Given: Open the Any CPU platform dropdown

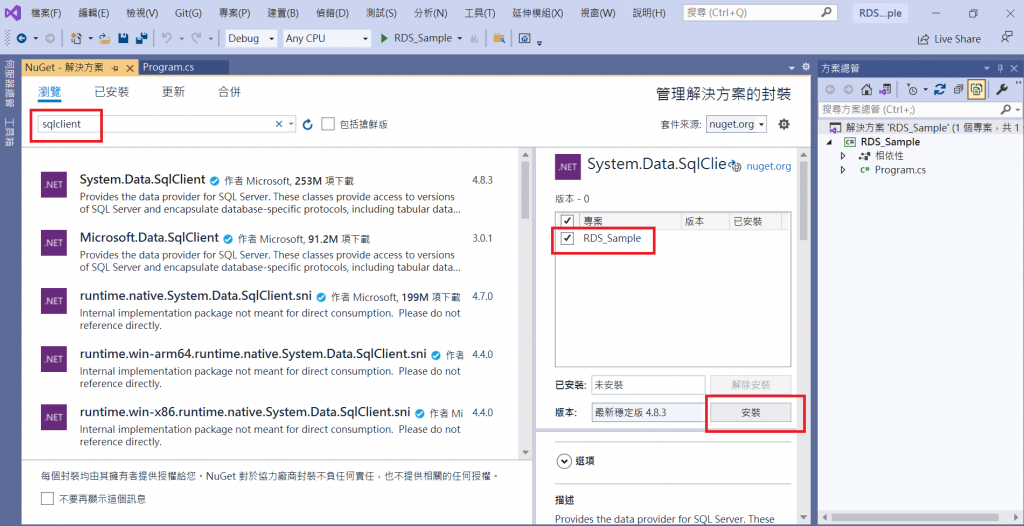Looking at the screenshot, I should [327, 39].
